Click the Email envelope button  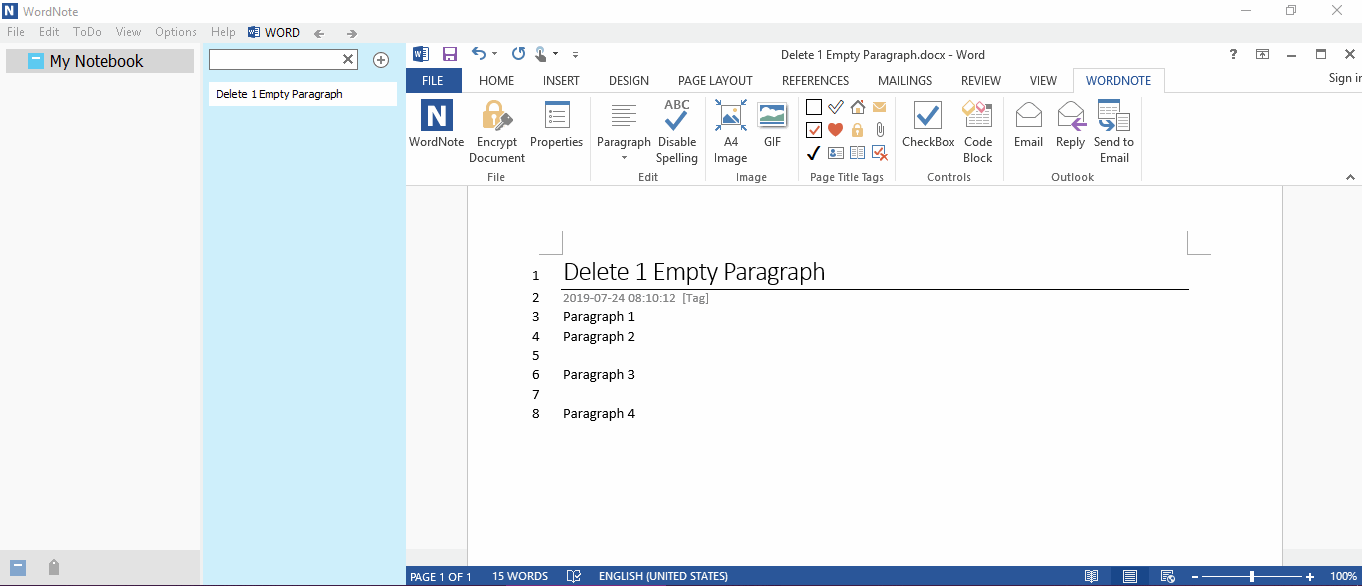point(1028,125)
